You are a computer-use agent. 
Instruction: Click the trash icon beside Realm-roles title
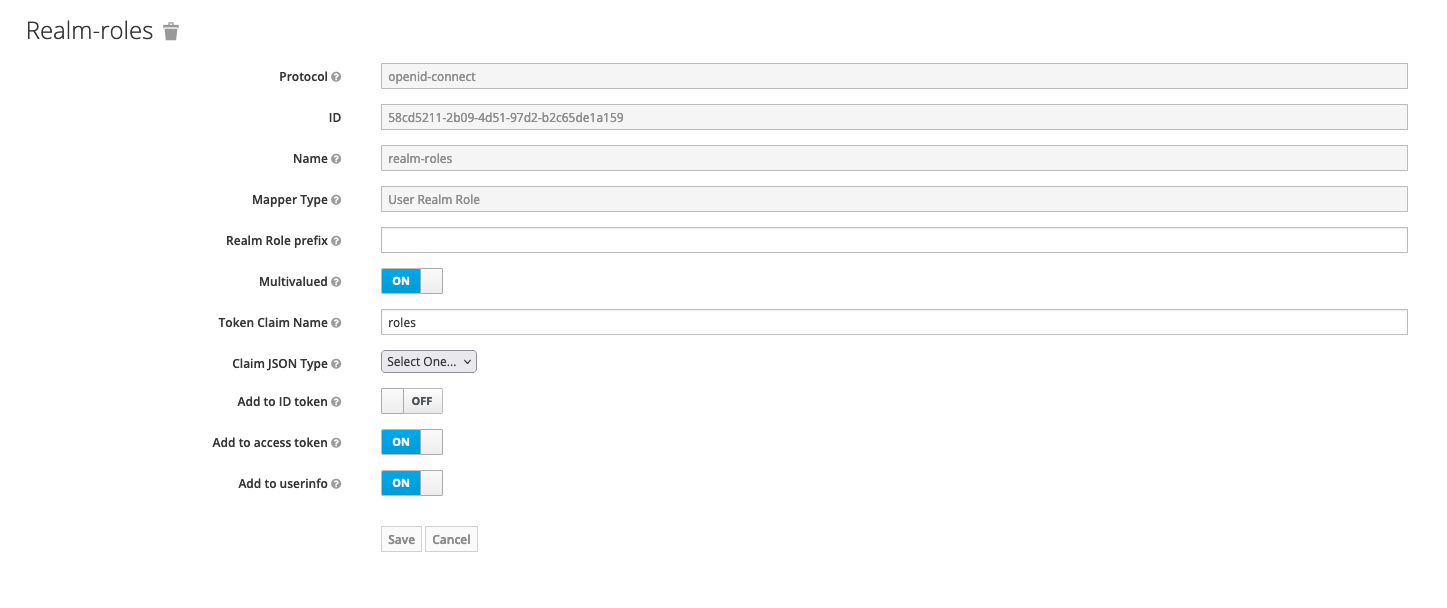tap(171, 32)
